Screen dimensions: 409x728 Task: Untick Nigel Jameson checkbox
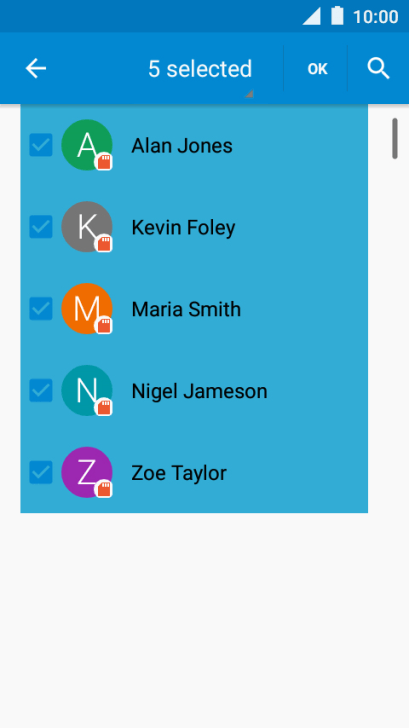tap(41, 390)
